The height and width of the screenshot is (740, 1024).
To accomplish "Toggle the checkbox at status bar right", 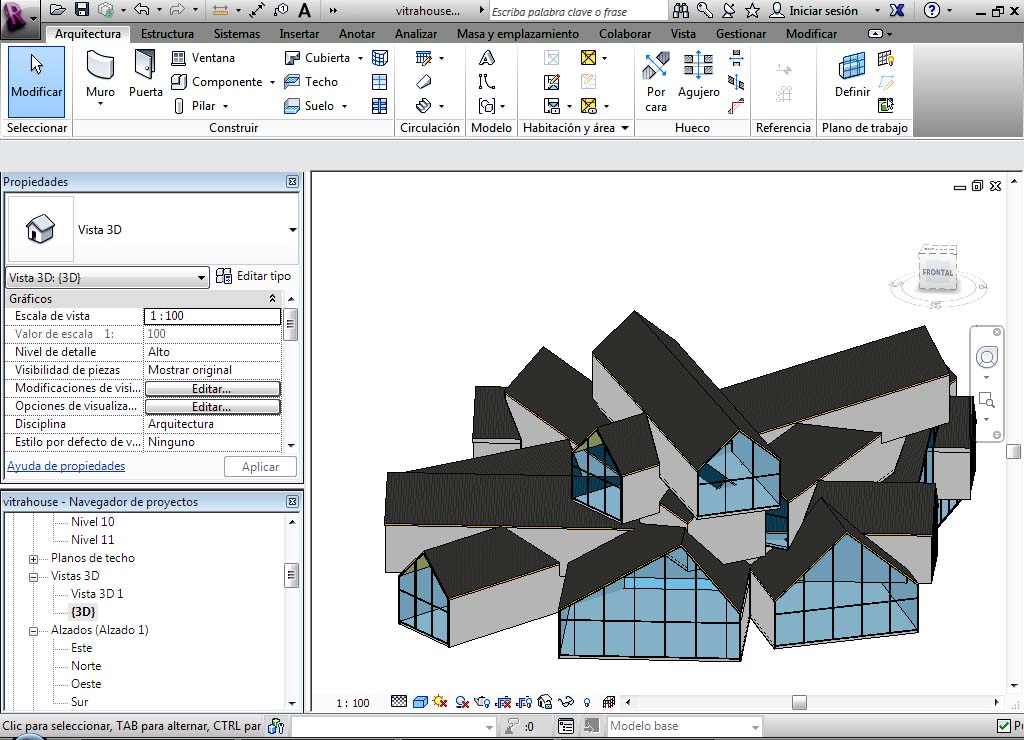I will tap(1004, 726).
